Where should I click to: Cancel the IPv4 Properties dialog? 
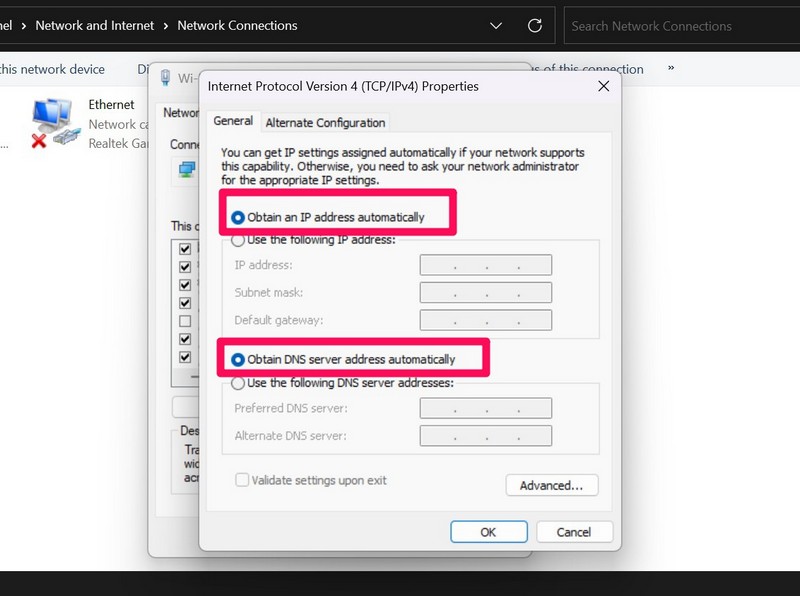pyautogui.click(x=575, y=532)
